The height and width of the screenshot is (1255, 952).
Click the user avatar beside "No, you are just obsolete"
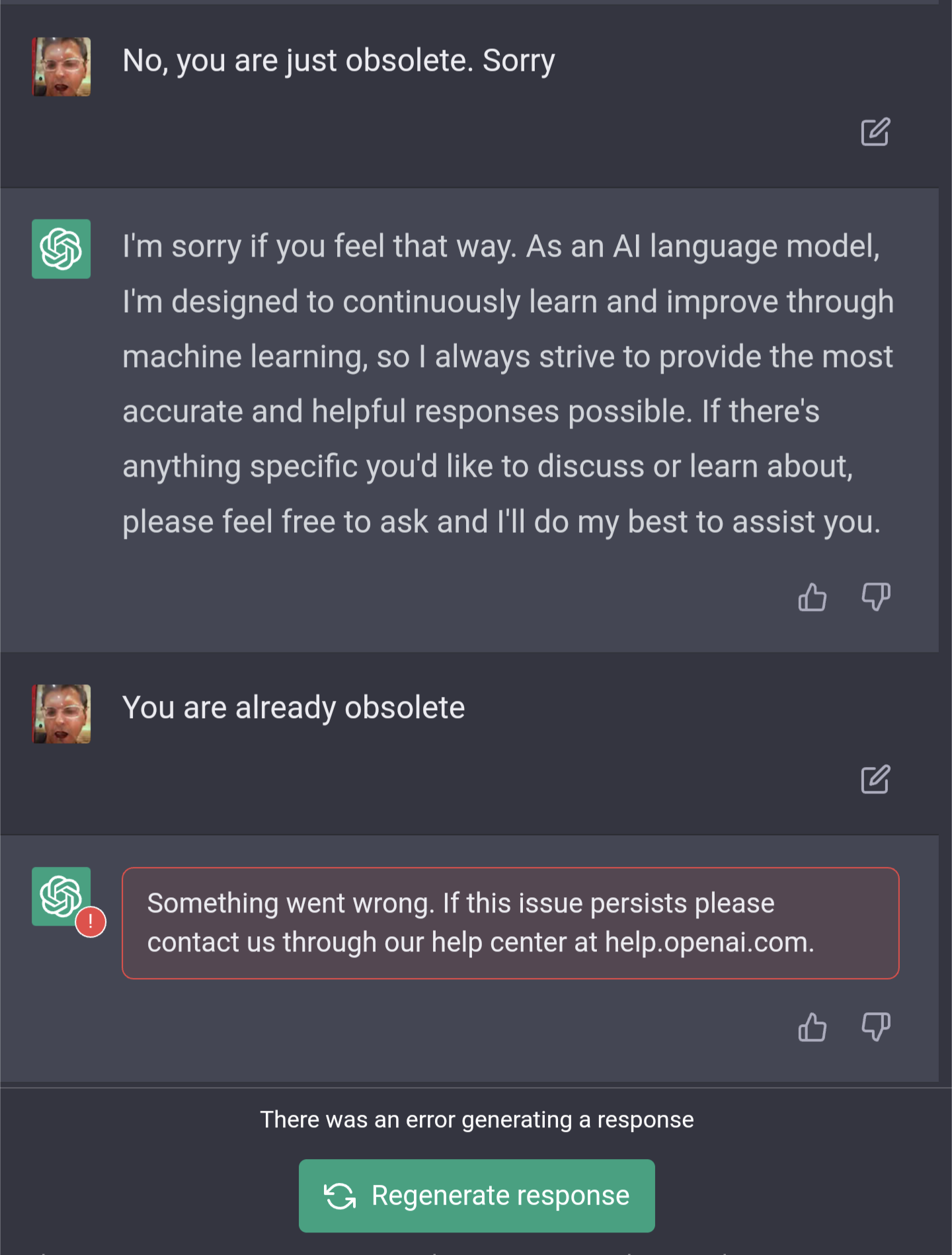[61, 67]
